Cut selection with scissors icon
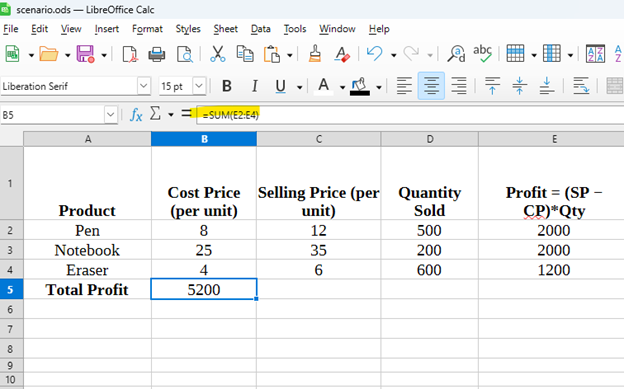The image size is (624, 389). [218, 54]
